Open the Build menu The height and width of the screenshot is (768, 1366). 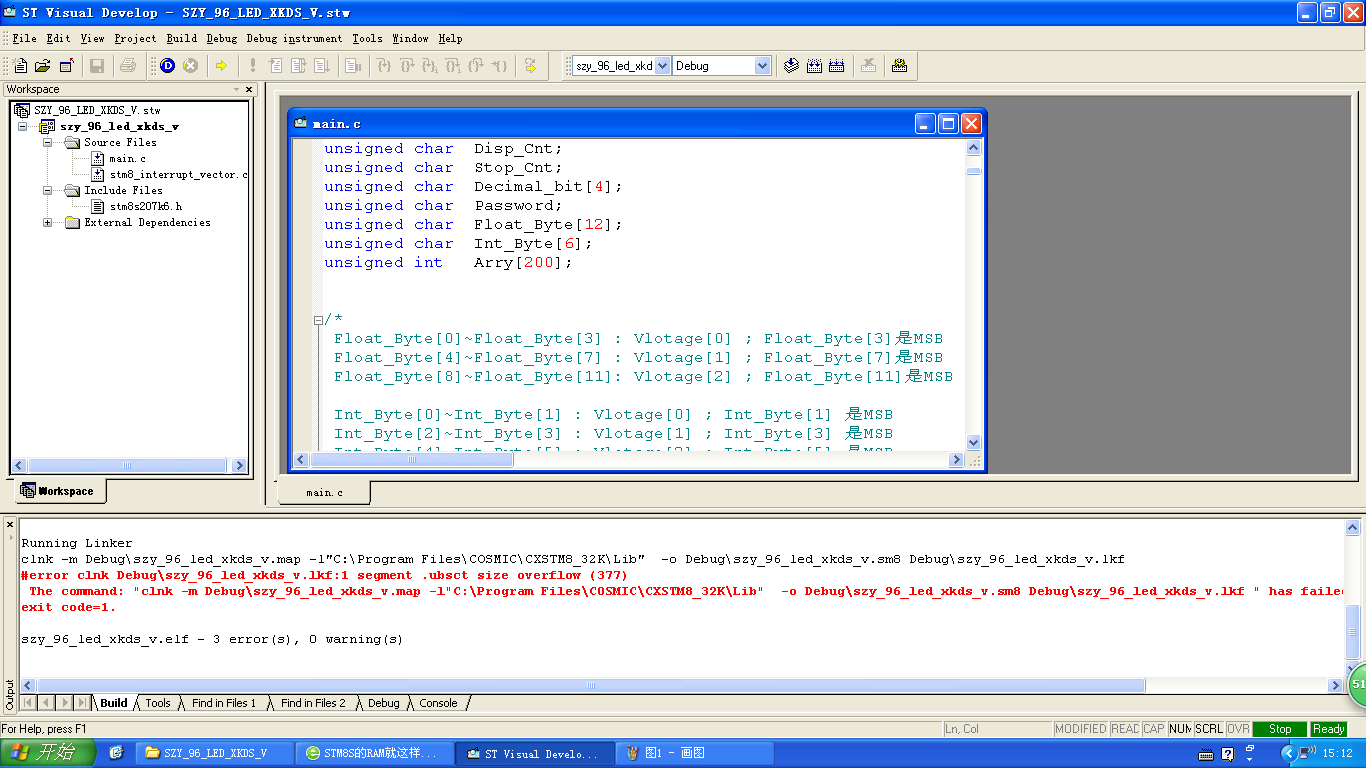[181, 38]
